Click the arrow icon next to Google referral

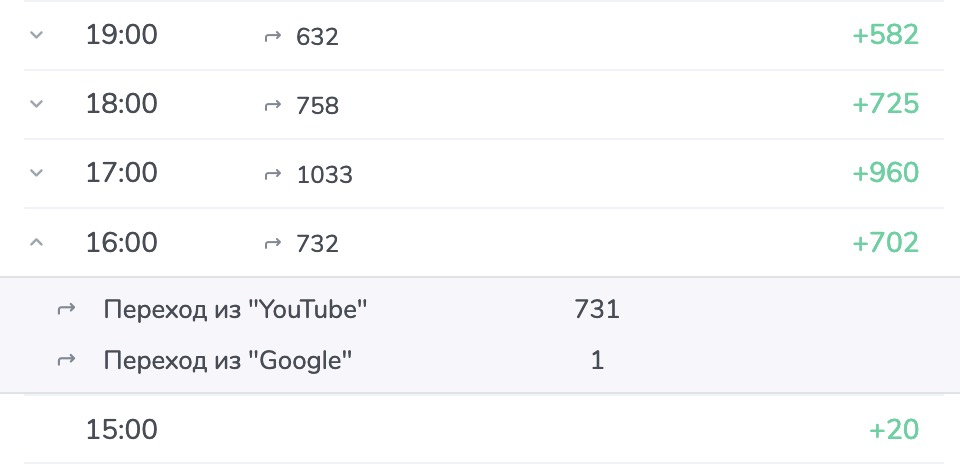66,360
